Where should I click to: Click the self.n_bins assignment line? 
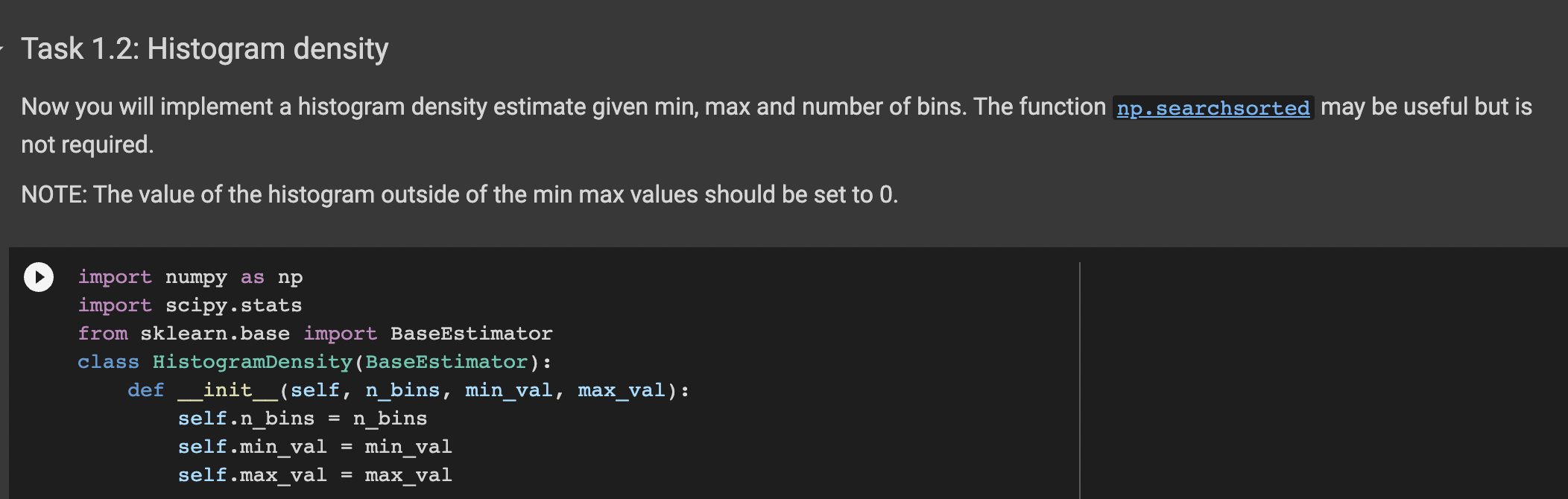point(302,418)
